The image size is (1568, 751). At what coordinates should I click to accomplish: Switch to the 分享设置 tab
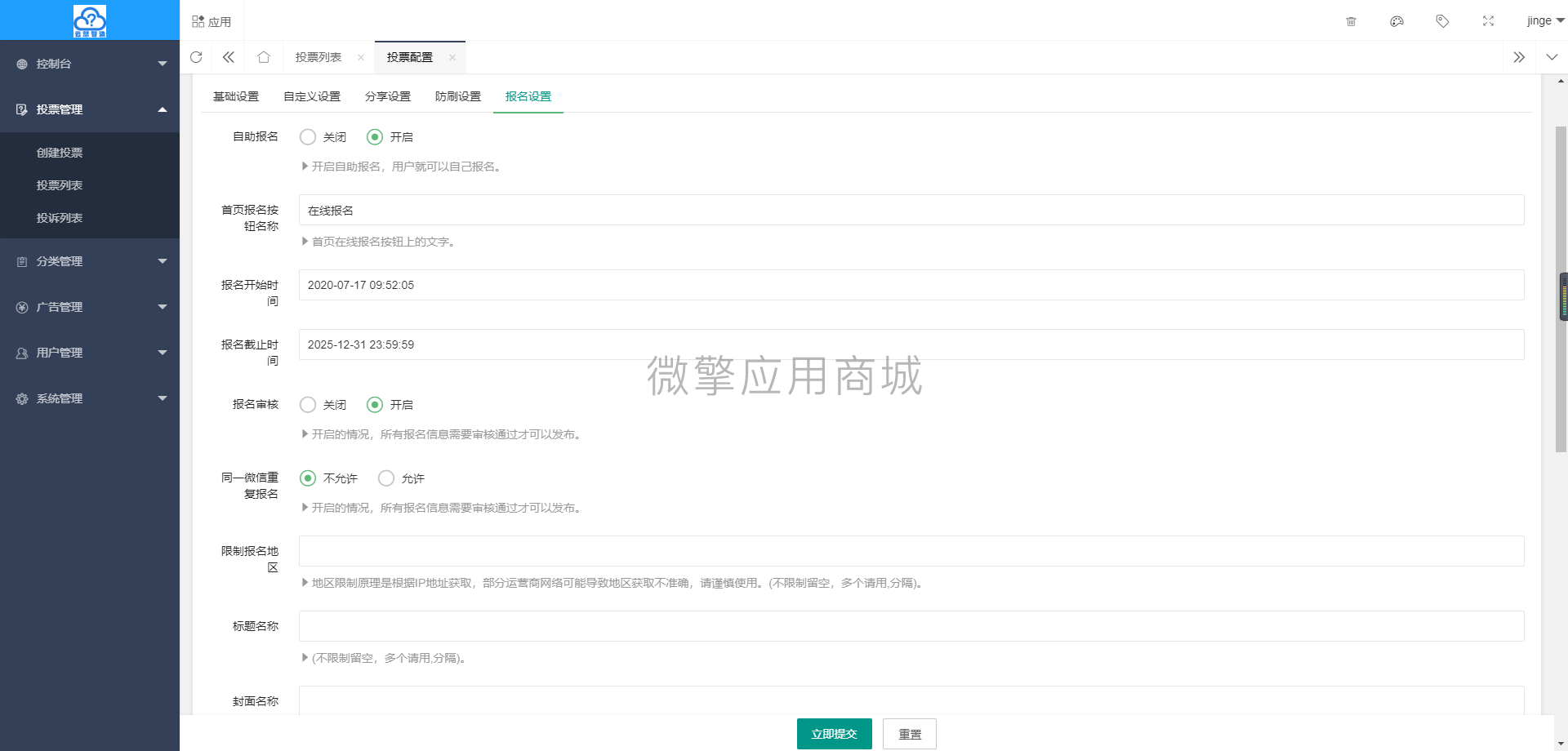tap(388, 96)
